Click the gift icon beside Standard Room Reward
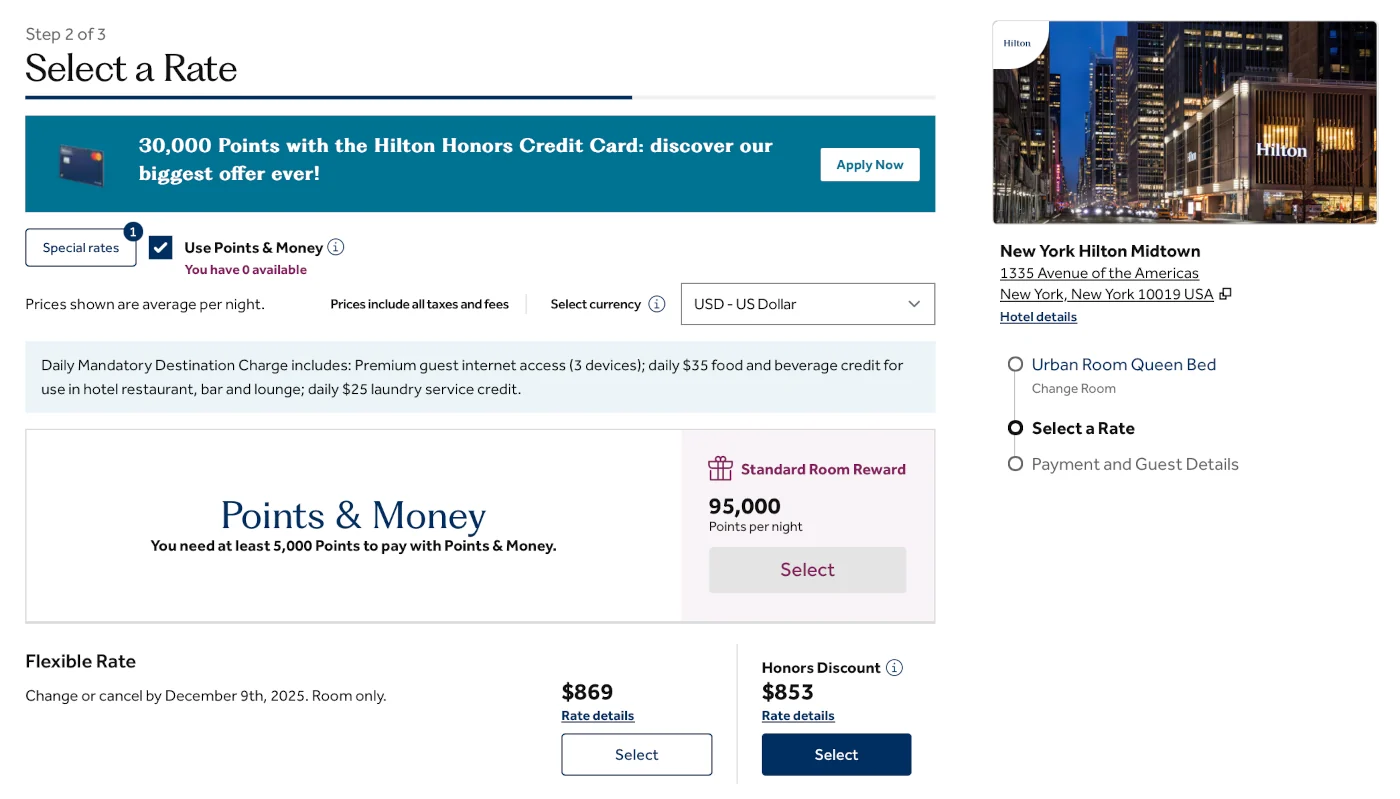Image resolution: width=1400 pixels, height=799 pixels. 720,468
